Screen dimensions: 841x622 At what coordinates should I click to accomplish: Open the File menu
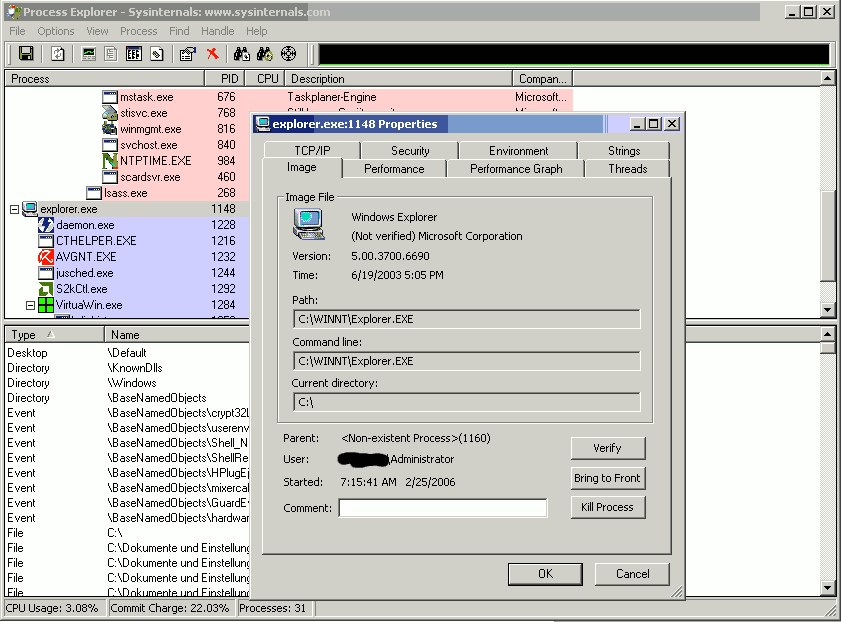17,31
